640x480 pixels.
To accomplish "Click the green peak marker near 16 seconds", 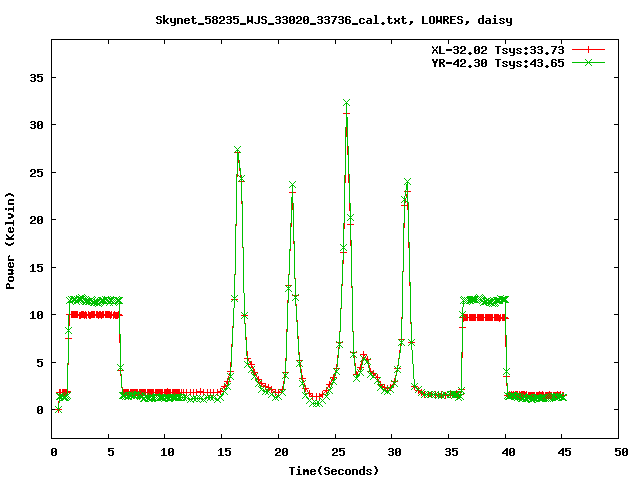I will (238, 149).
